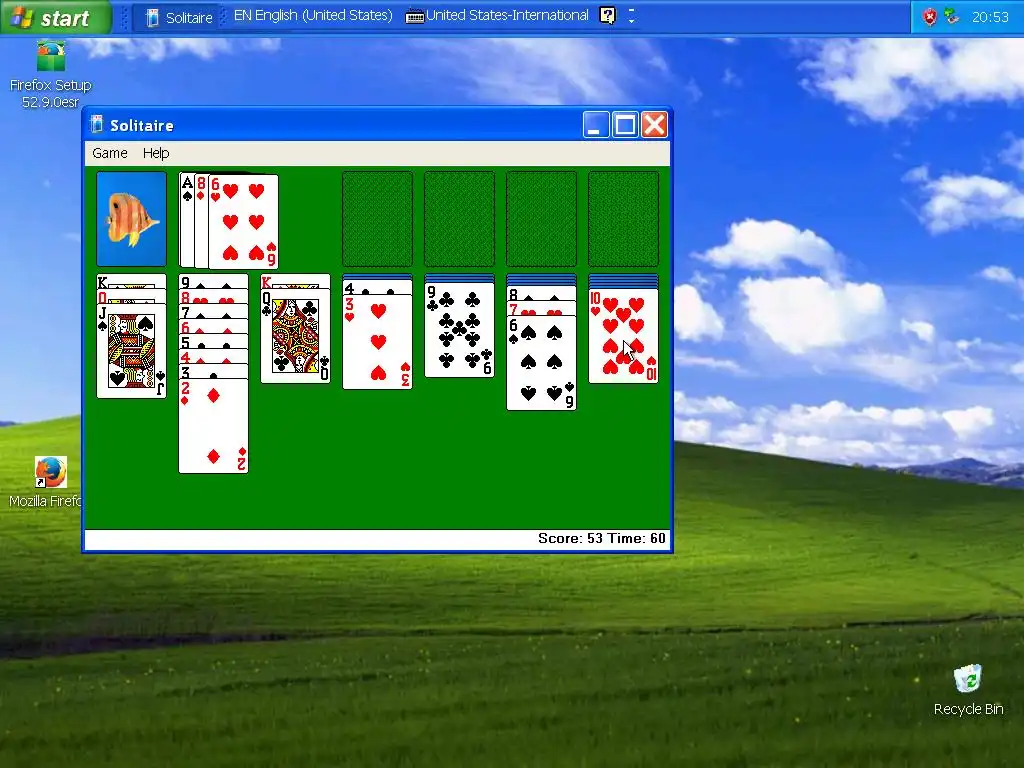Click the Solitaire title bar icon
This screenshot has width=1024, height=768.
click(x=97, y=124)
